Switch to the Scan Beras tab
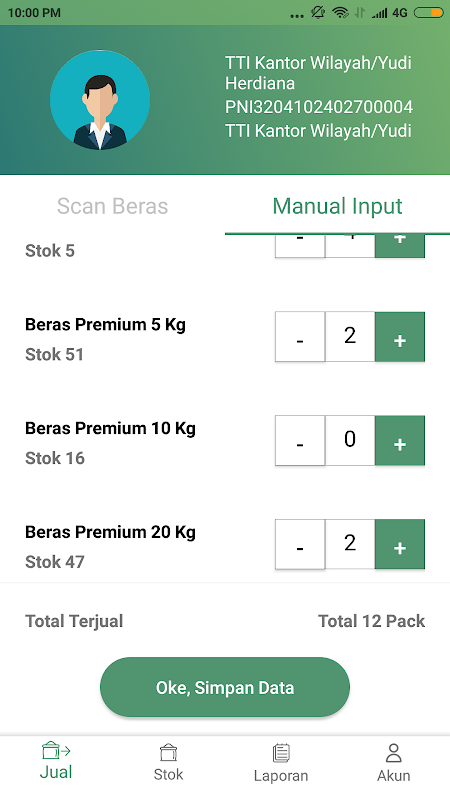 [x=112, y=206]
